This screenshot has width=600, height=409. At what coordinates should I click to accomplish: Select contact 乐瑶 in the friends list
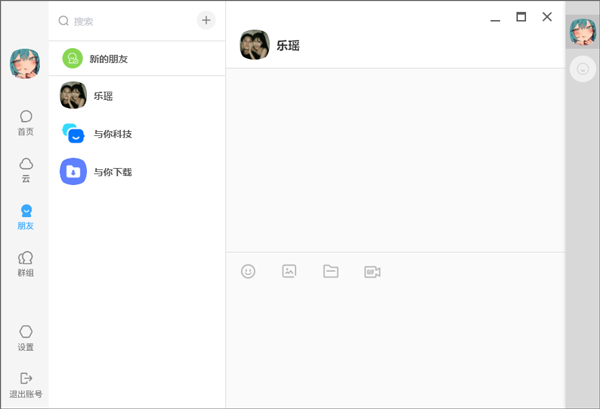[x=137, y=95]
